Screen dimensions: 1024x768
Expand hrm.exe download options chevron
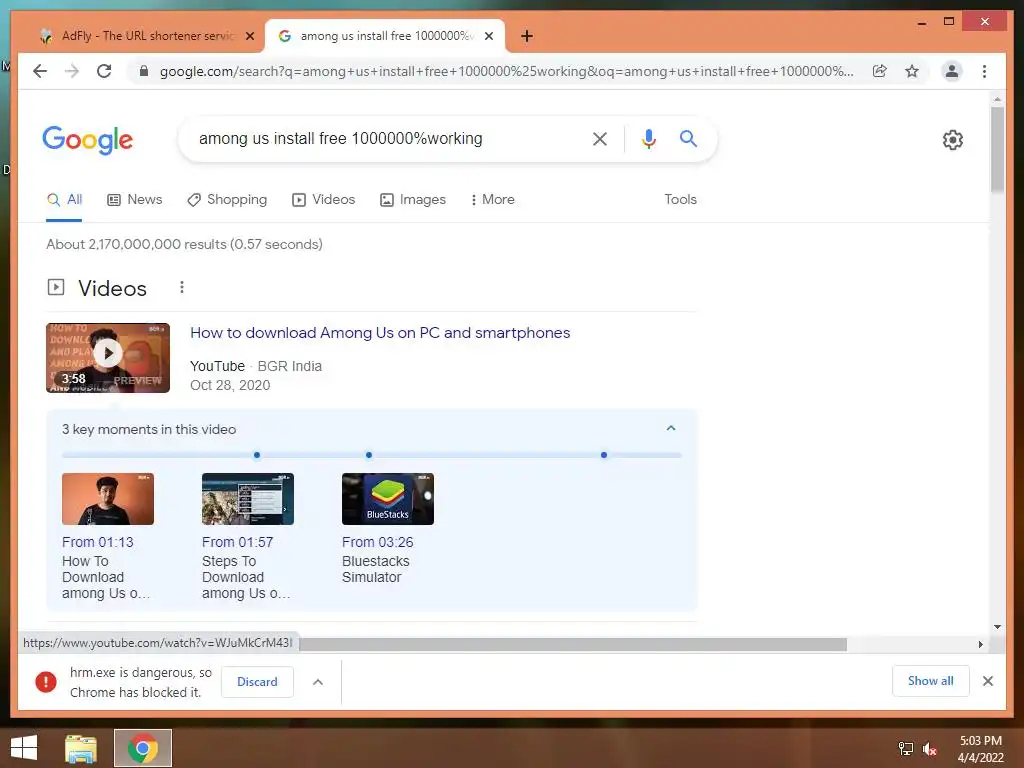318,682
